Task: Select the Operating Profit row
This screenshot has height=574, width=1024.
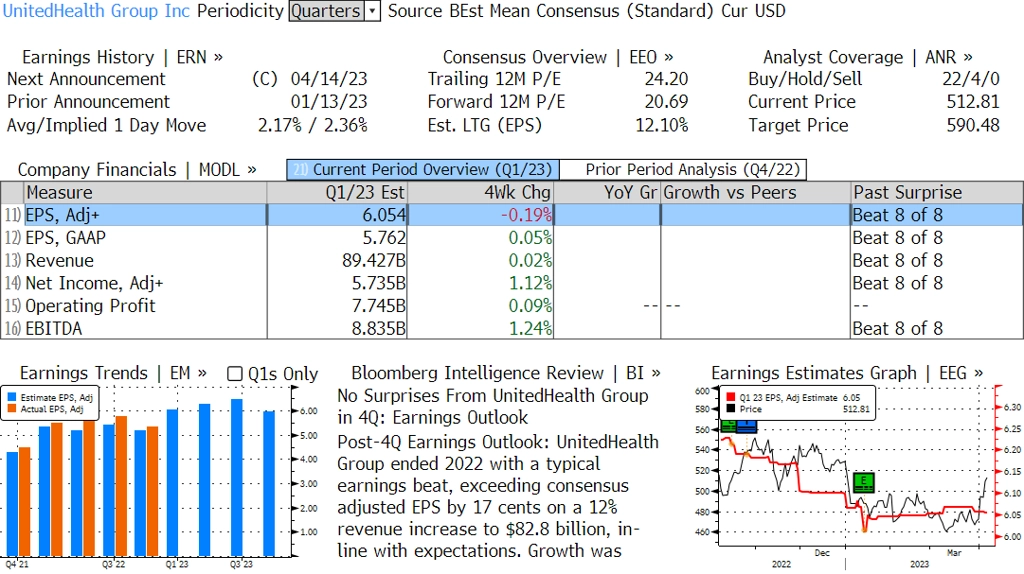Action: (x=512, y=306)
